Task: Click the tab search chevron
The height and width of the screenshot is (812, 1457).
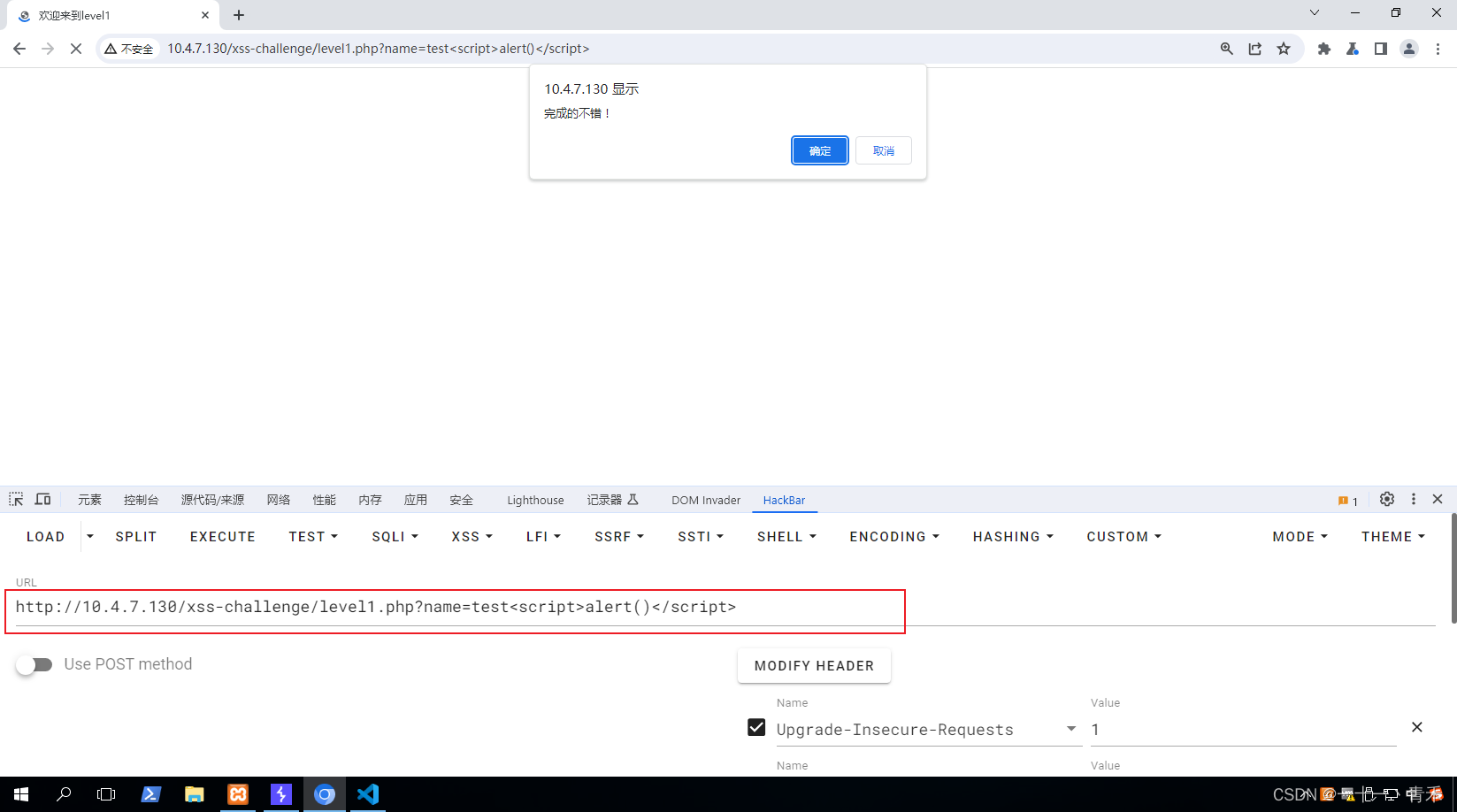Action: click(x=1315, y=12)
